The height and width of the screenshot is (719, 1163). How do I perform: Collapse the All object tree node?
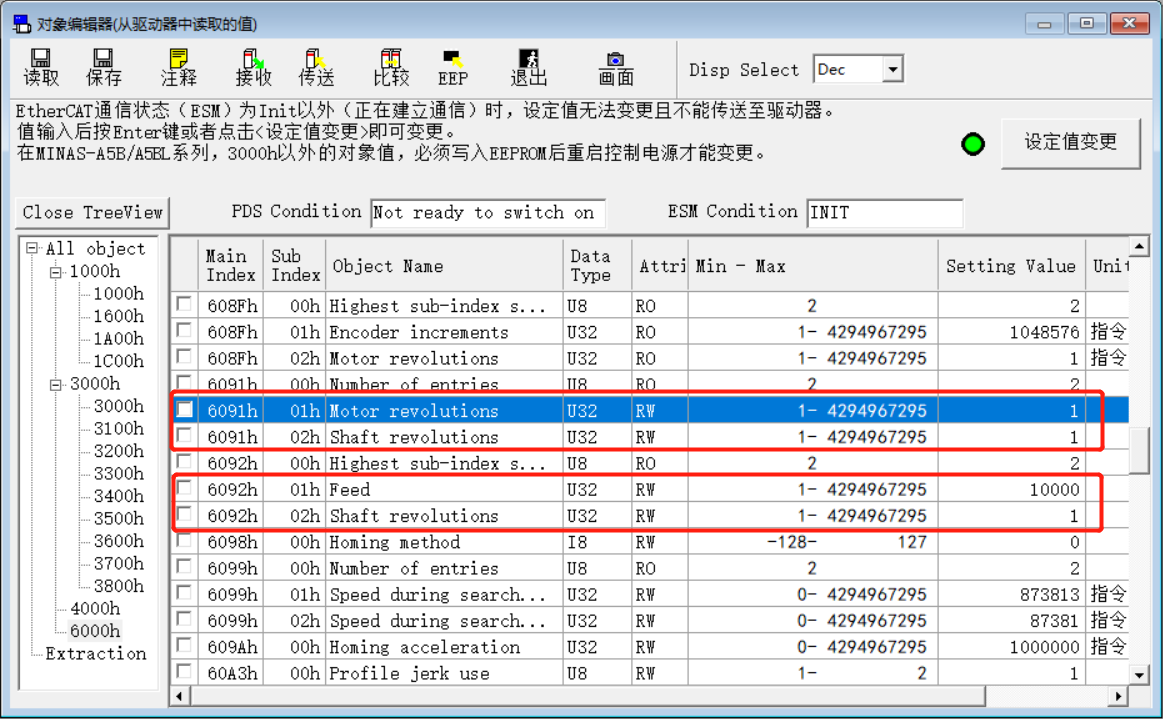coord(32,248)
